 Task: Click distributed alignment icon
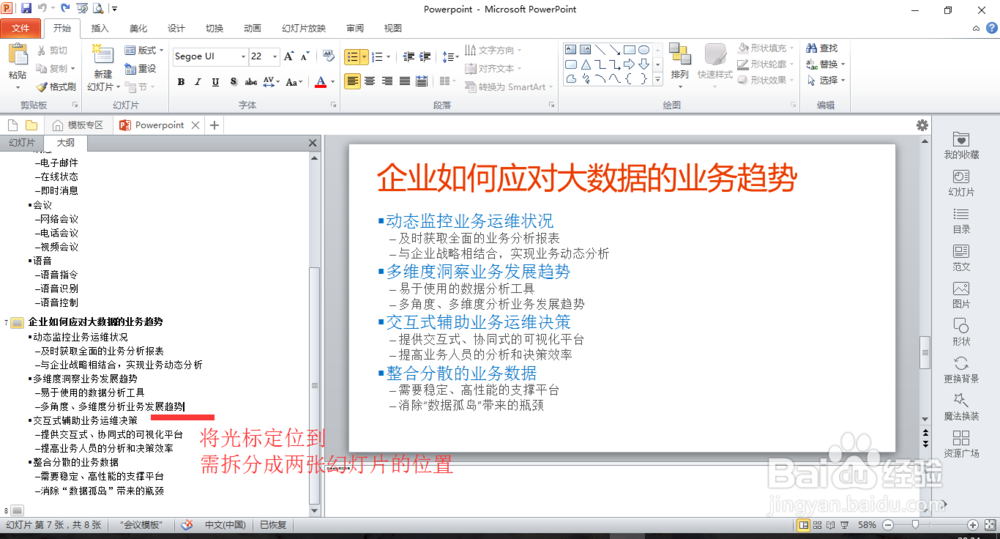pyautogui.click(x=422, y=81)
